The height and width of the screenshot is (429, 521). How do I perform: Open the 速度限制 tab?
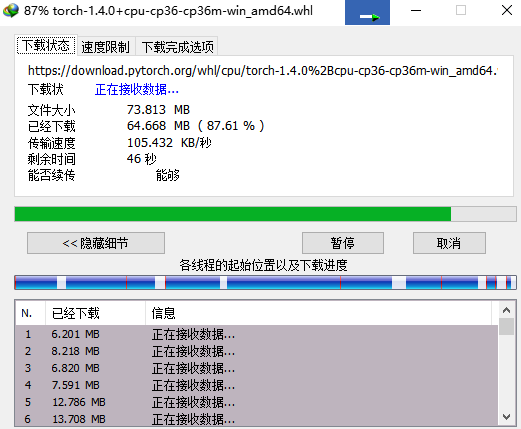(x=106, y=47)
